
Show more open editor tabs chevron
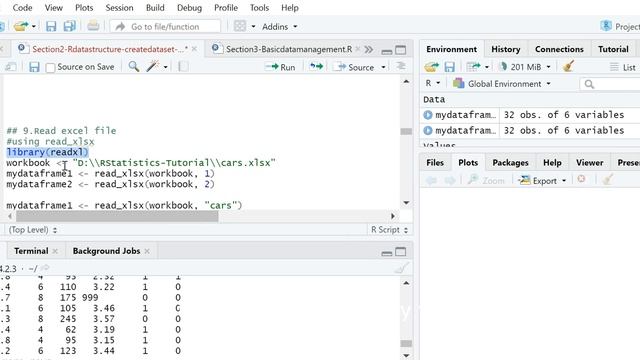coord(369,49)
